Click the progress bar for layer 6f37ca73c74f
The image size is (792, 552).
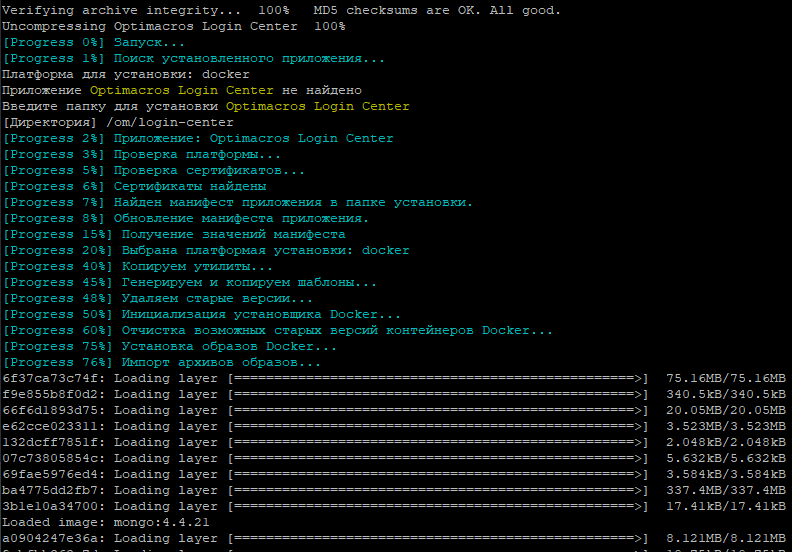point(438,378)
